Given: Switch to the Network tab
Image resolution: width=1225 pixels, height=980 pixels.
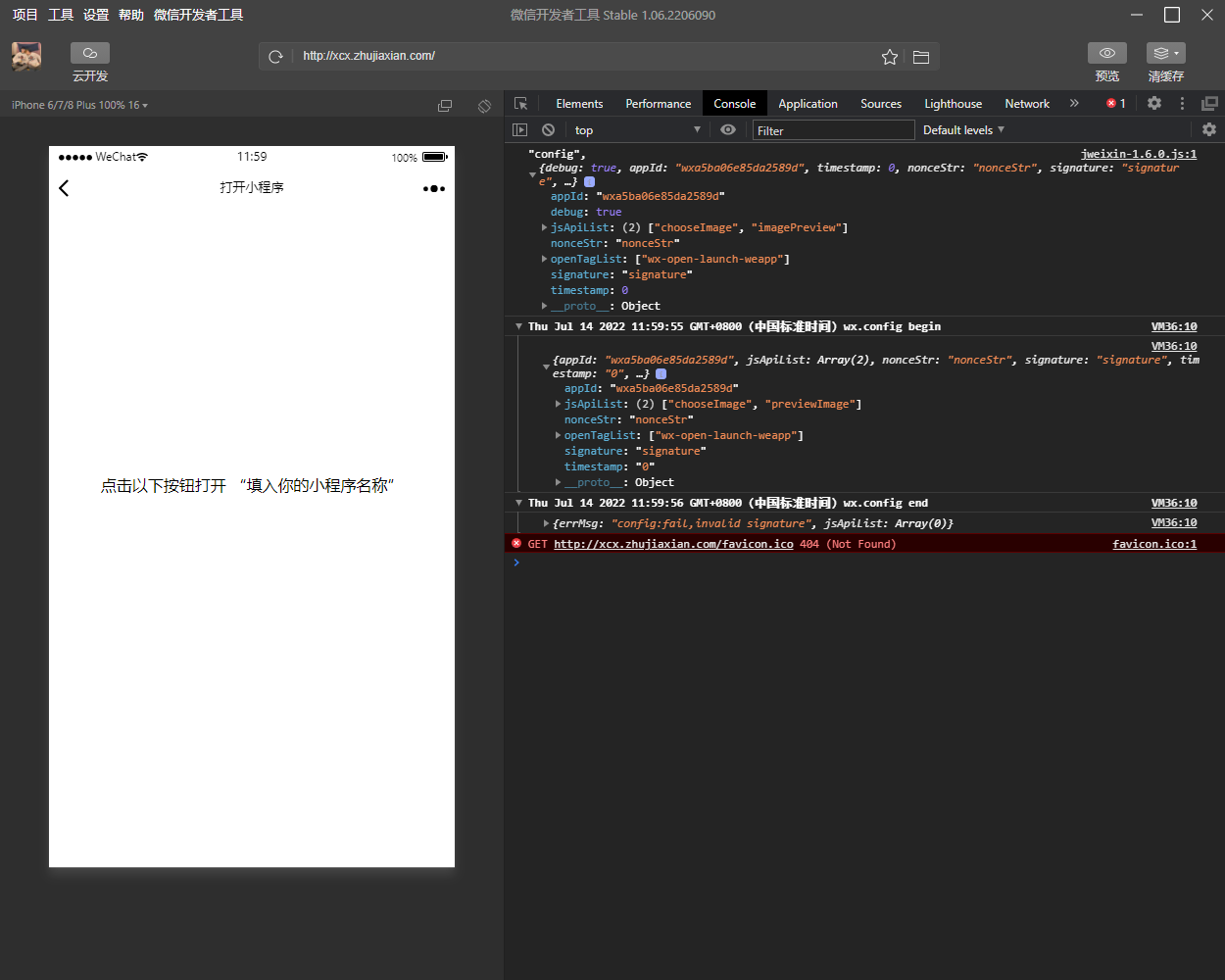Looking at the screenshot, I should click(1027, 104).
